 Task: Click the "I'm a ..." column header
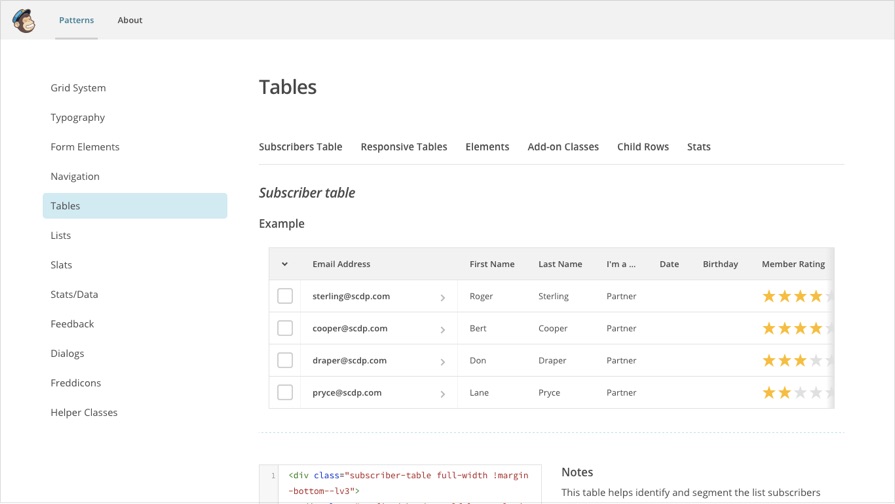[x=621, y=264]
